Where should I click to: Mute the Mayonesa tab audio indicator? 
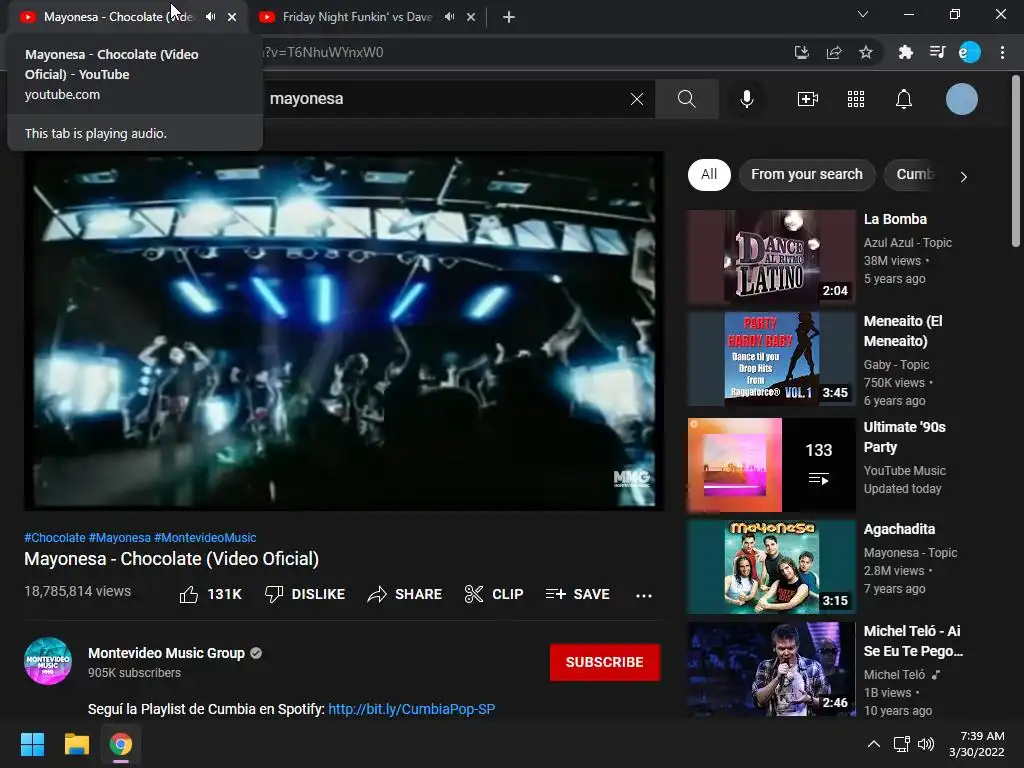[x=210, y=17]
